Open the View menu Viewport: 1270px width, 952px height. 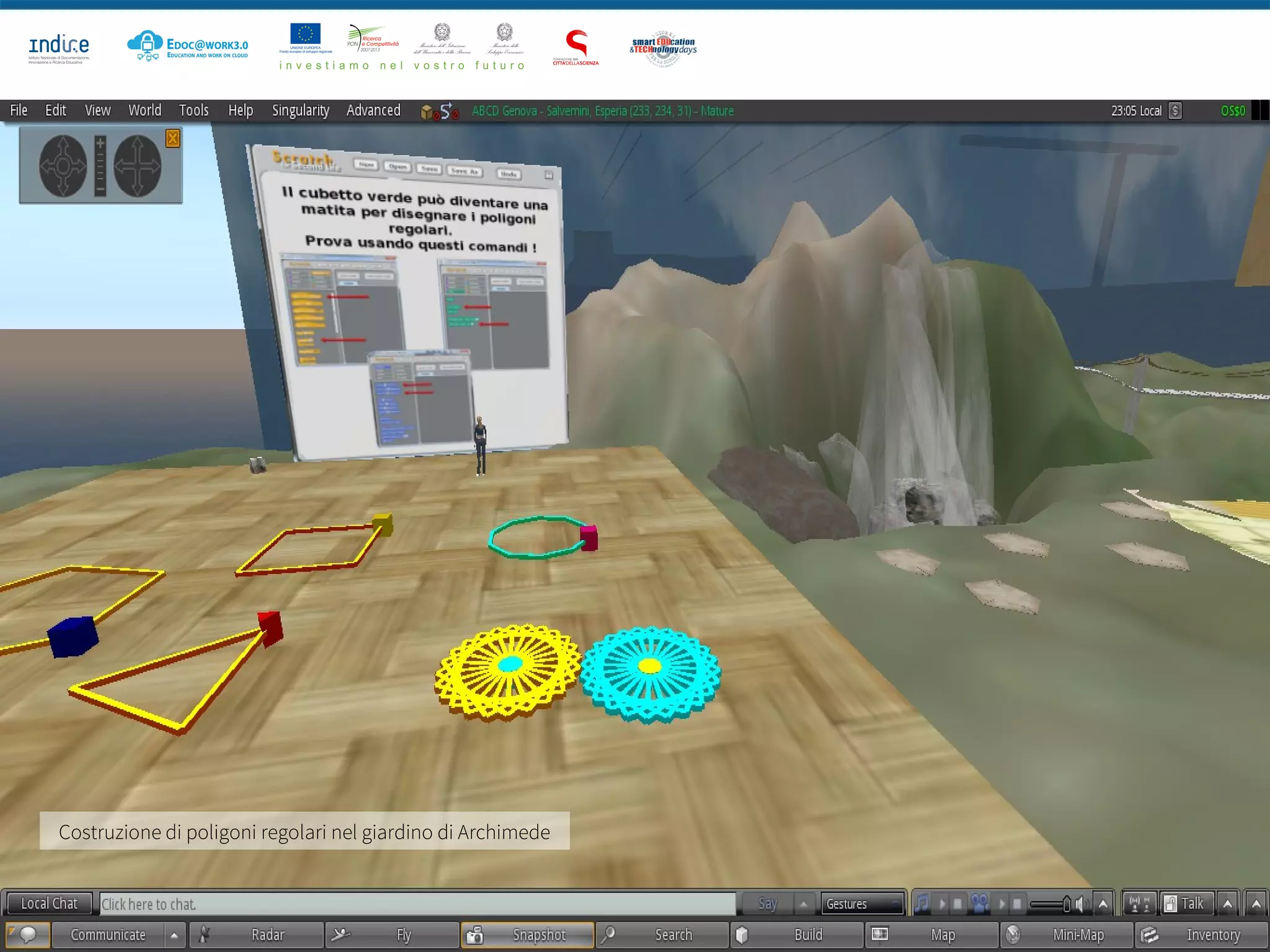pos(98,110)
